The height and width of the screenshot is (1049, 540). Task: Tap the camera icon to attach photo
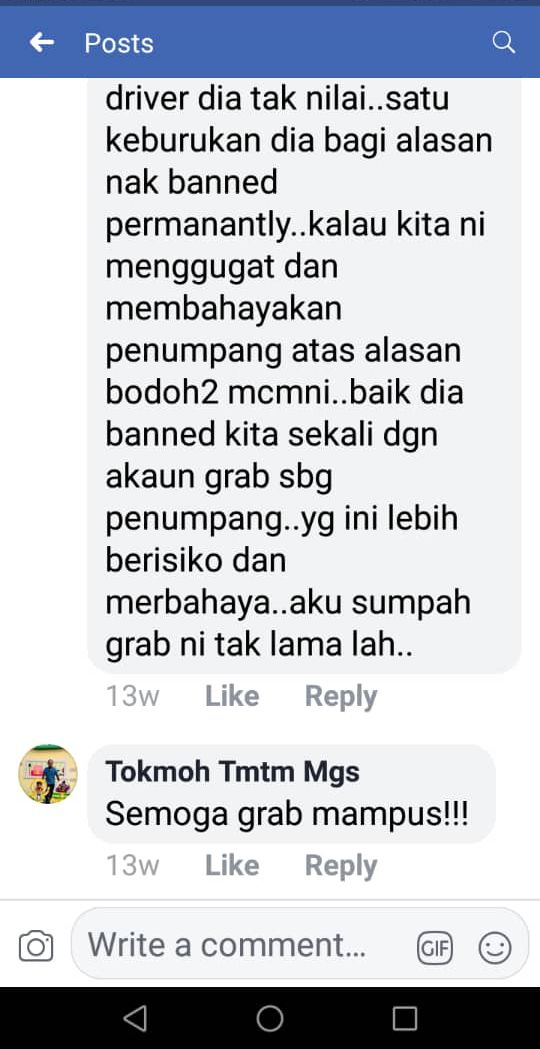pyautogui.click(x=36, y=946)
